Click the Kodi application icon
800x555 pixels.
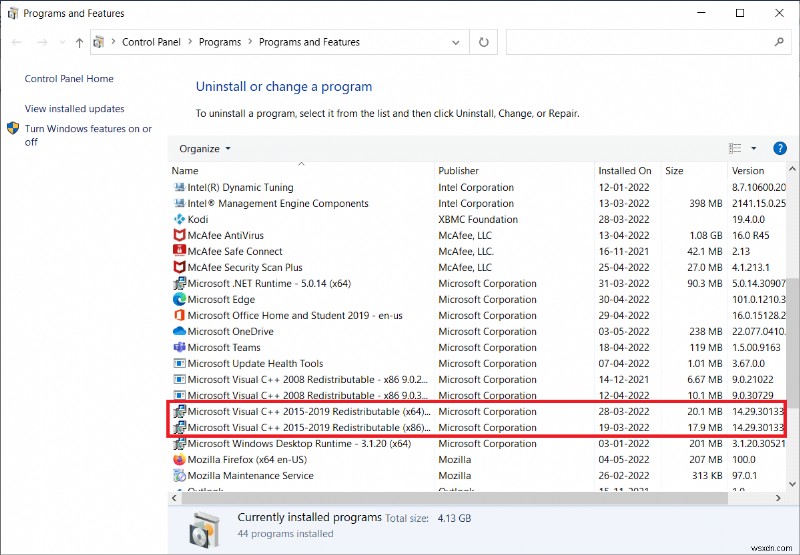click(x=179, y=219)
